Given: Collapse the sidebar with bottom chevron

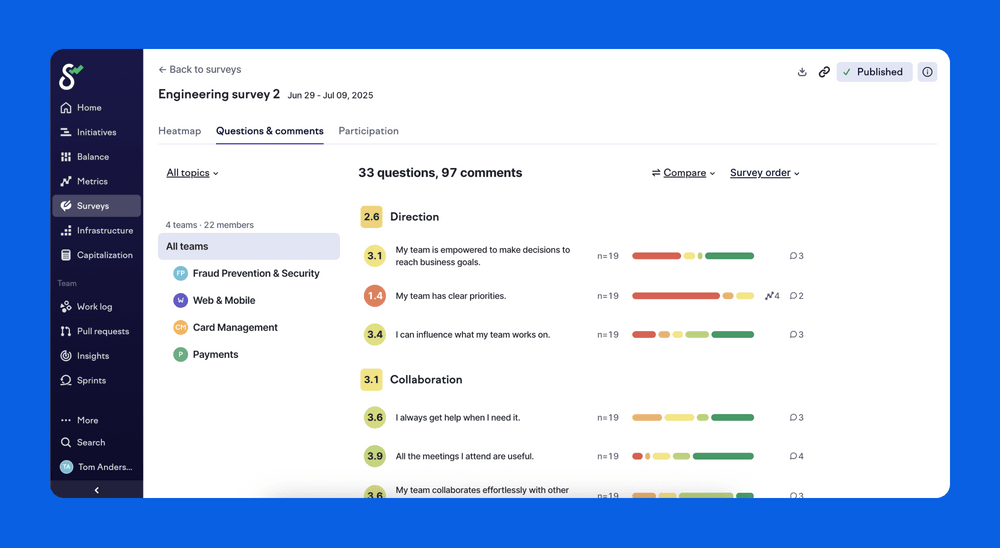Looking at the screenshot, I should [x=96, y=490].
